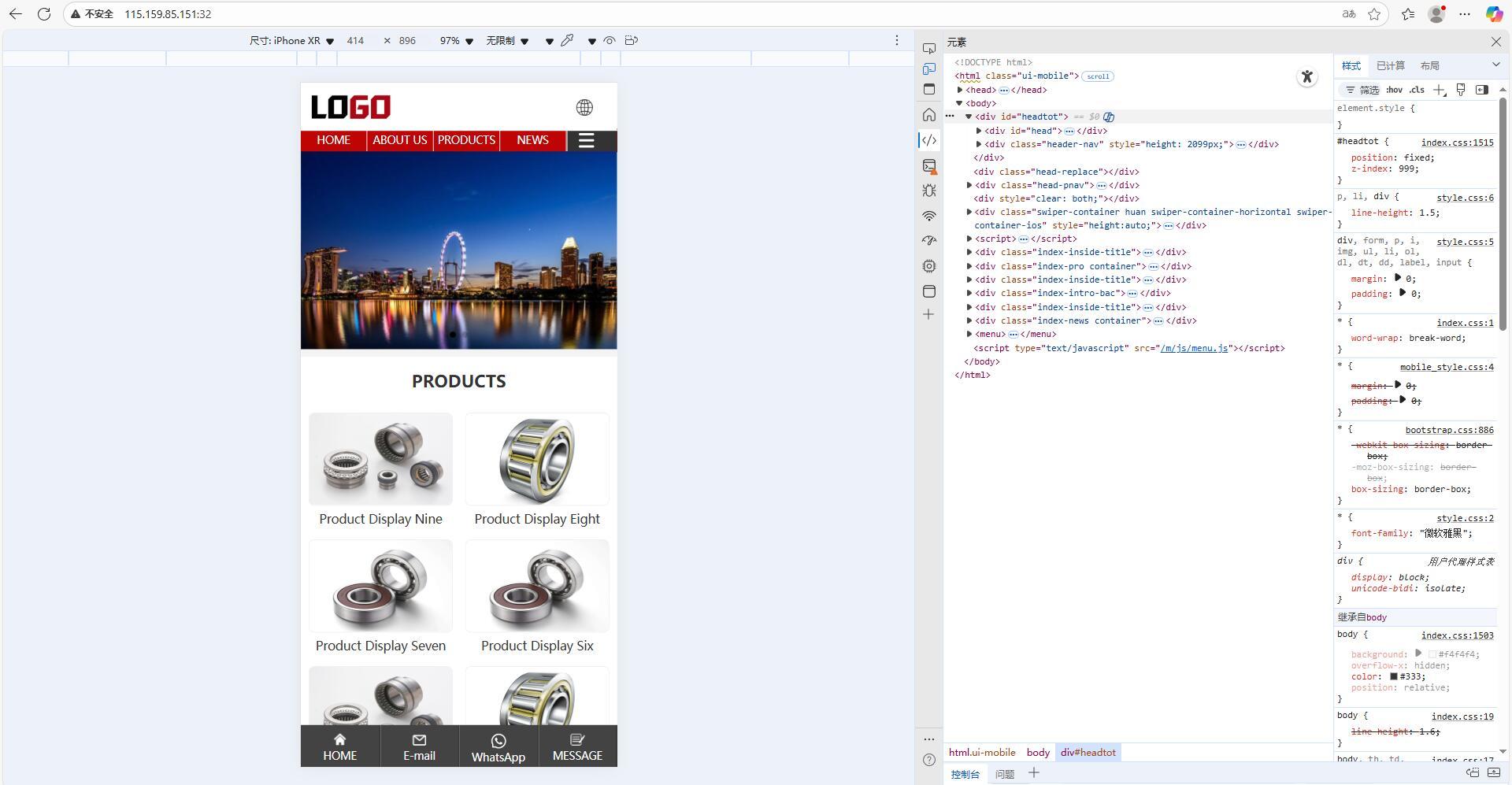Viewport: 1512px width, 785px height.
Task: Open the Inspect element picker tool
Action: pyautogui.click(x=929, y=49)
